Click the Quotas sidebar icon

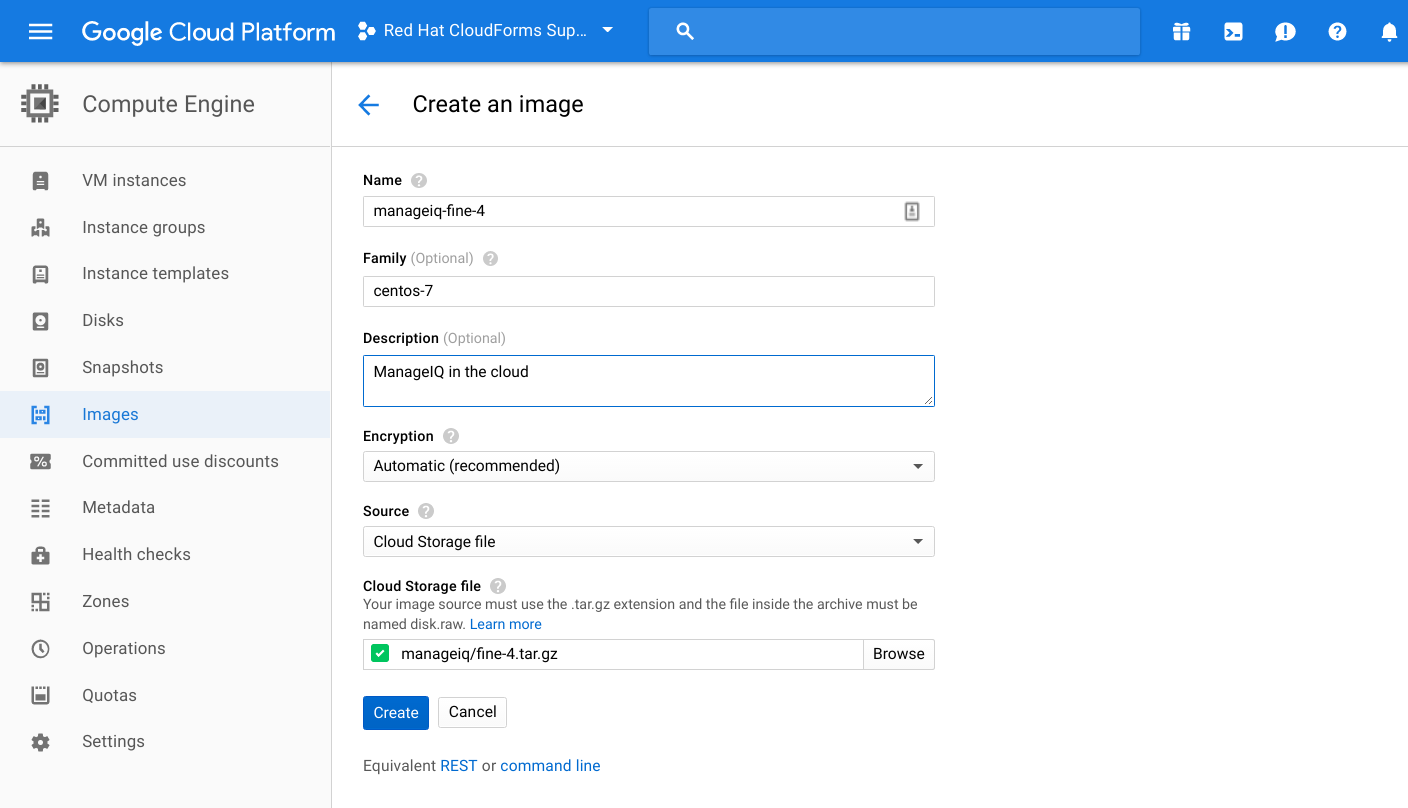(x=40, y=695)
